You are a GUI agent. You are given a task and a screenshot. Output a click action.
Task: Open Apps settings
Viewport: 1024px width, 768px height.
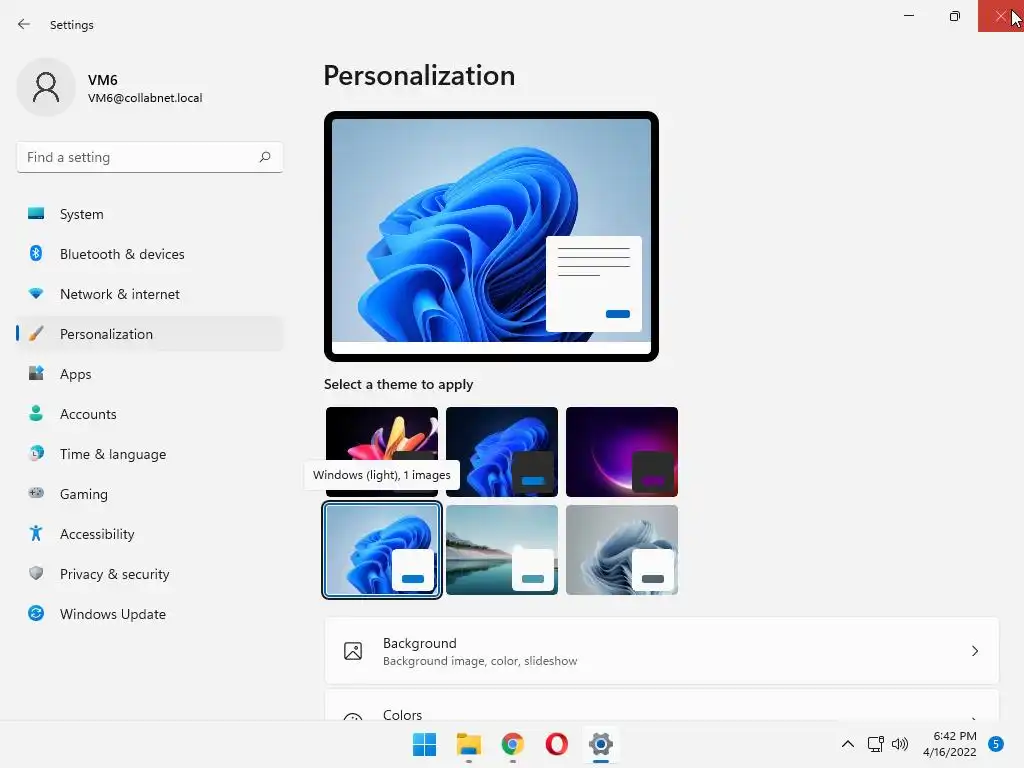(x=150, y=374)
